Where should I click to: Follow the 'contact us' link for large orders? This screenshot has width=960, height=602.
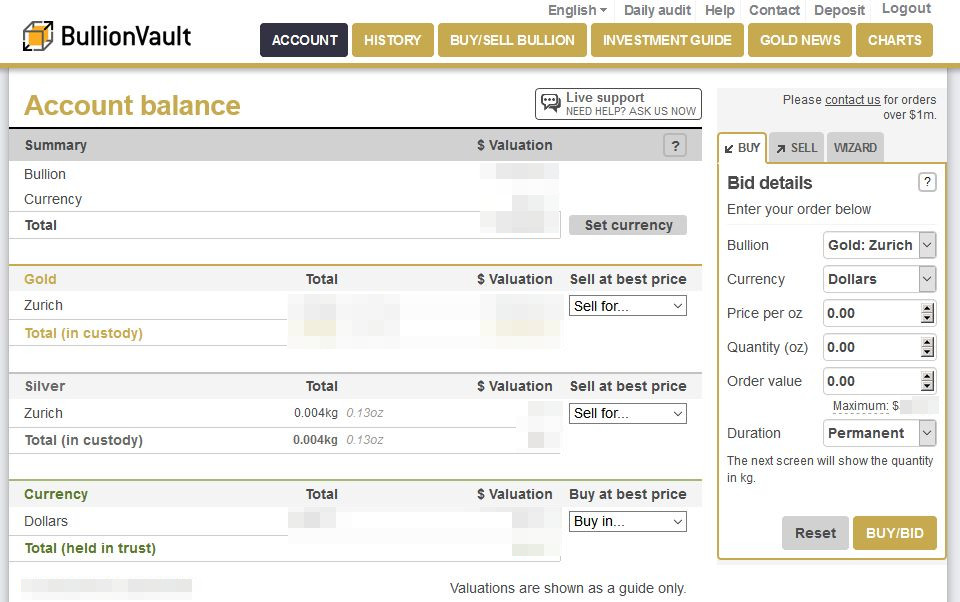(852, 100)
